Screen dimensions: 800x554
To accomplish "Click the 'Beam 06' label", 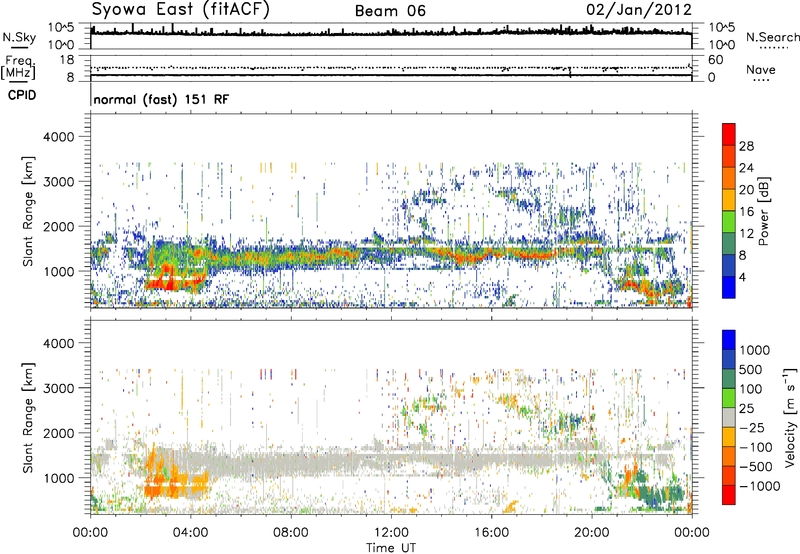I will (x=390, y=11).
